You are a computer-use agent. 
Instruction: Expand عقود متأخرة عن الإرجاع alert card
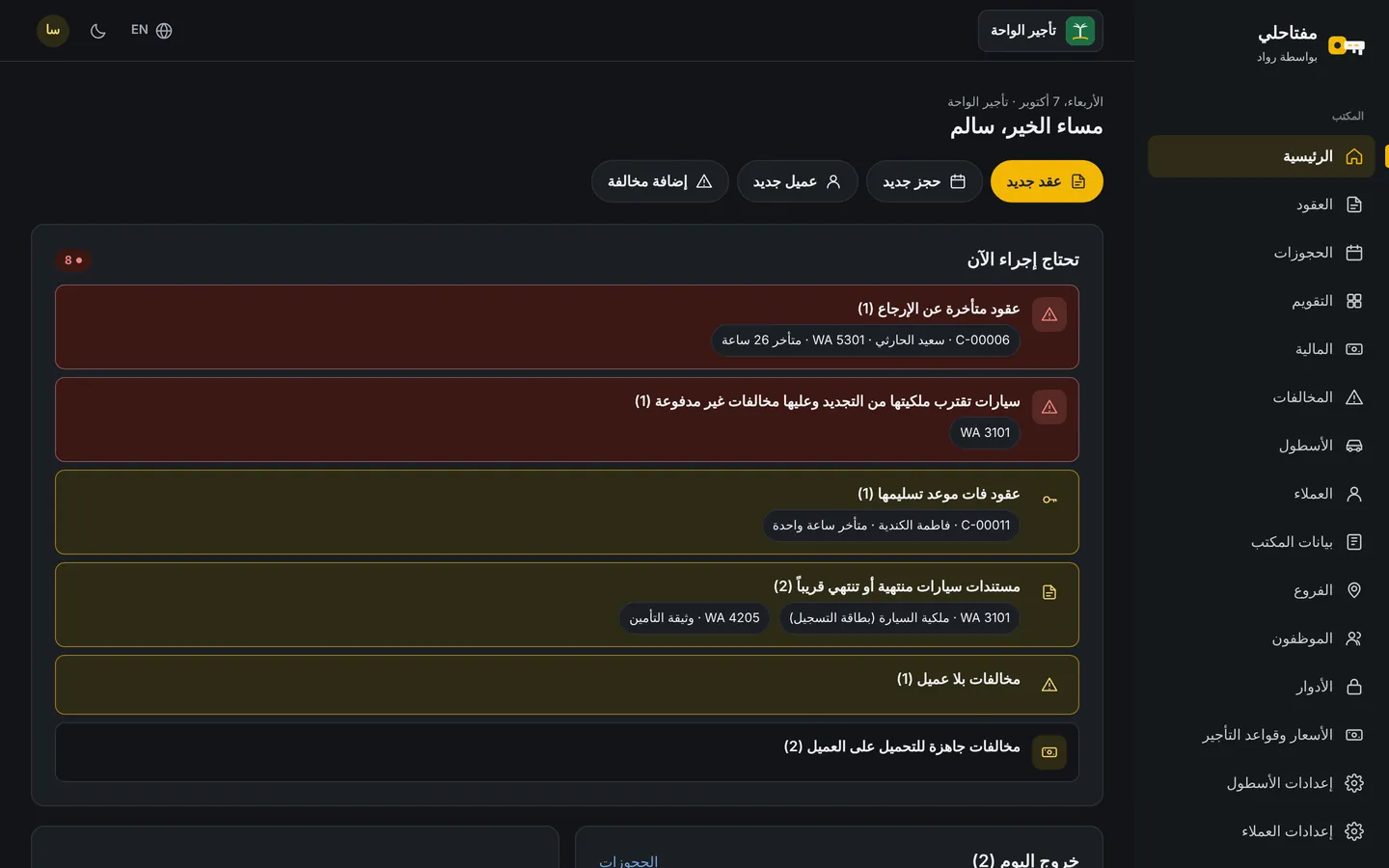pos(567,327)
